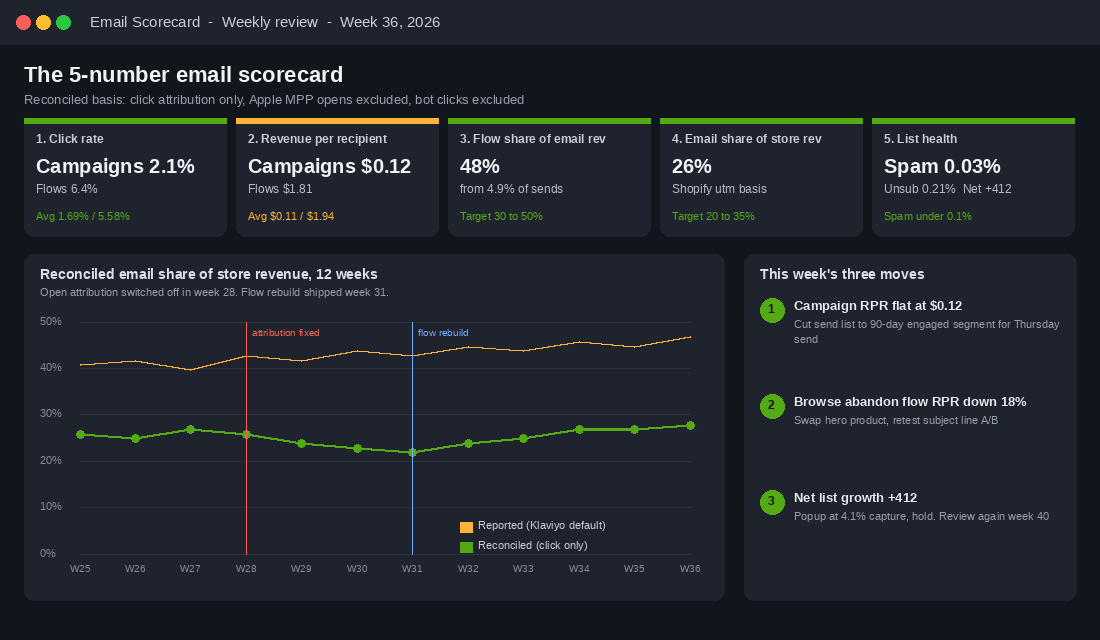This screenshot has width=1100, height=640.
Task: Click the '26%' email share value
Action: coord(691,166)
